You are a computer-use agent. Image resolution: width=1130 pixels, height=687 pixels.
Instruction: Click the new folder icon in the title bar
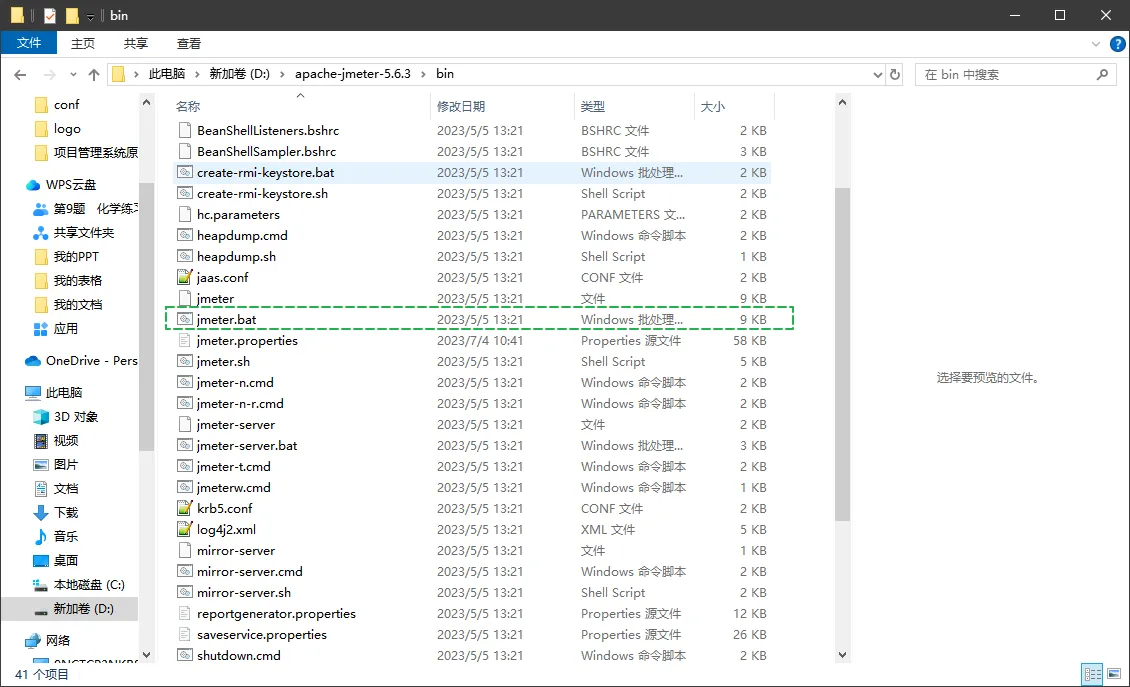coord(72,15)
